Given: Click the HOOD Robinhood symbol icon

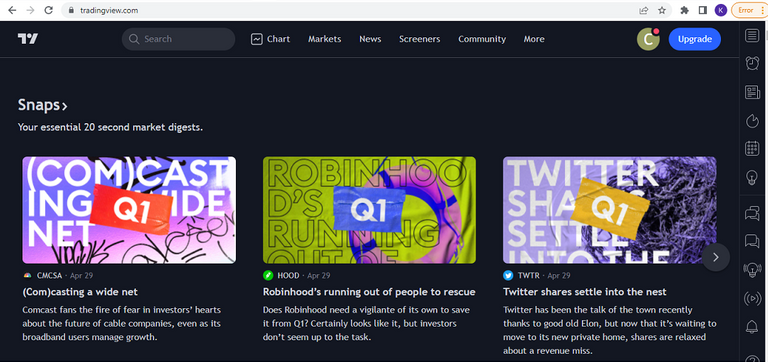Looking at the screenshot, I should (x=268, y=276).
